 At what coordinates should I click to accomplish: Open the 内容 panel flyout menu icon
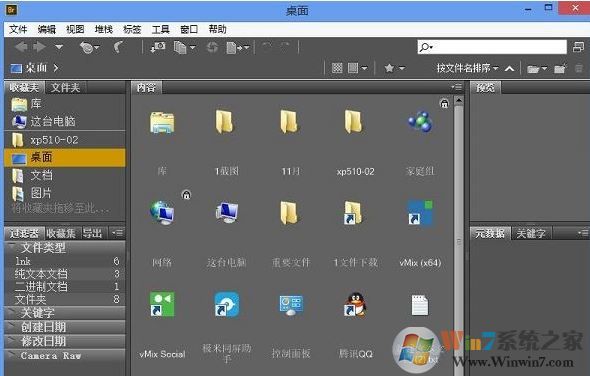457,87
